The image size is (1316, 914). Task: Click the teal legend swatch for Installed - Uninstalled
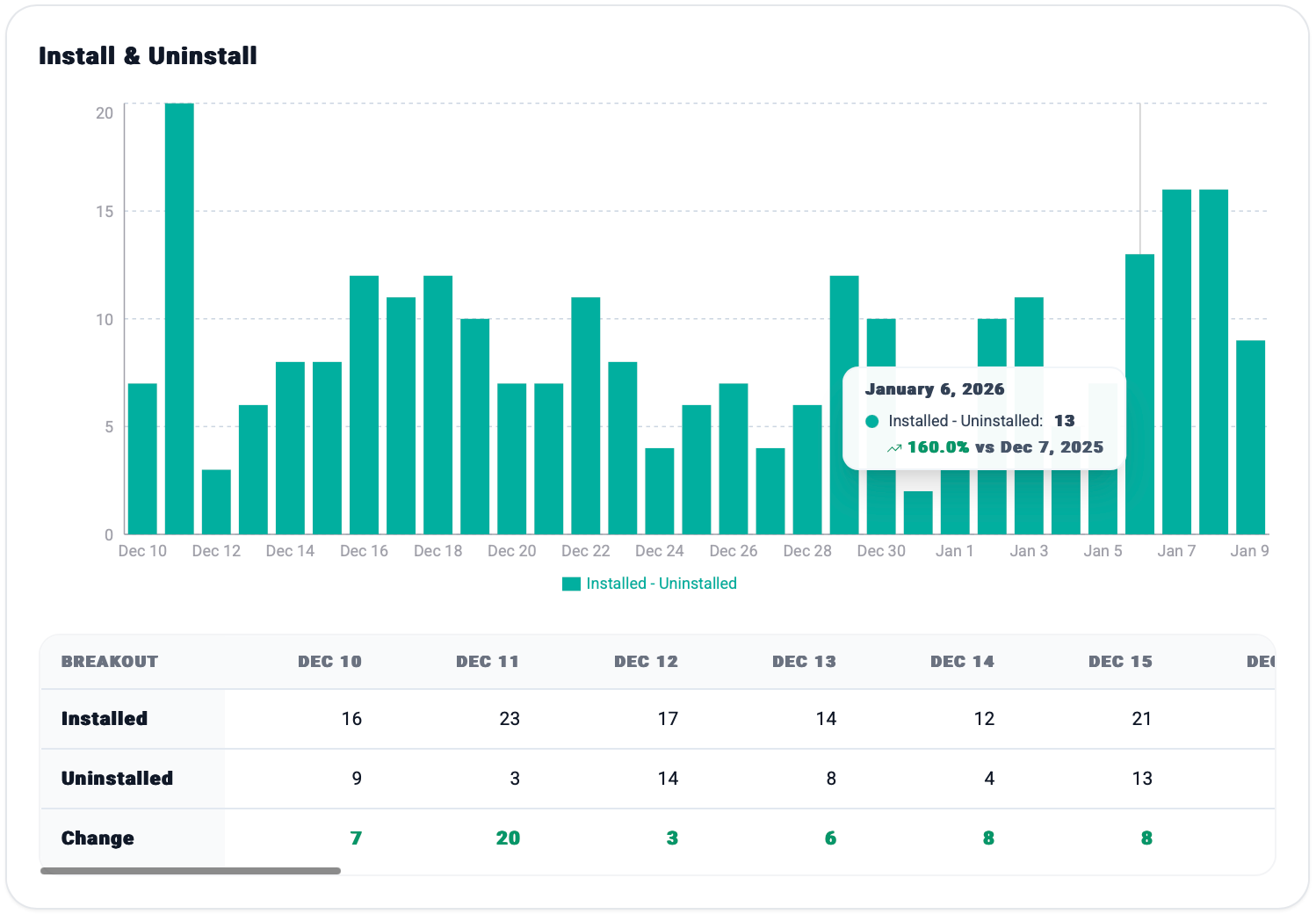(571, 584)
